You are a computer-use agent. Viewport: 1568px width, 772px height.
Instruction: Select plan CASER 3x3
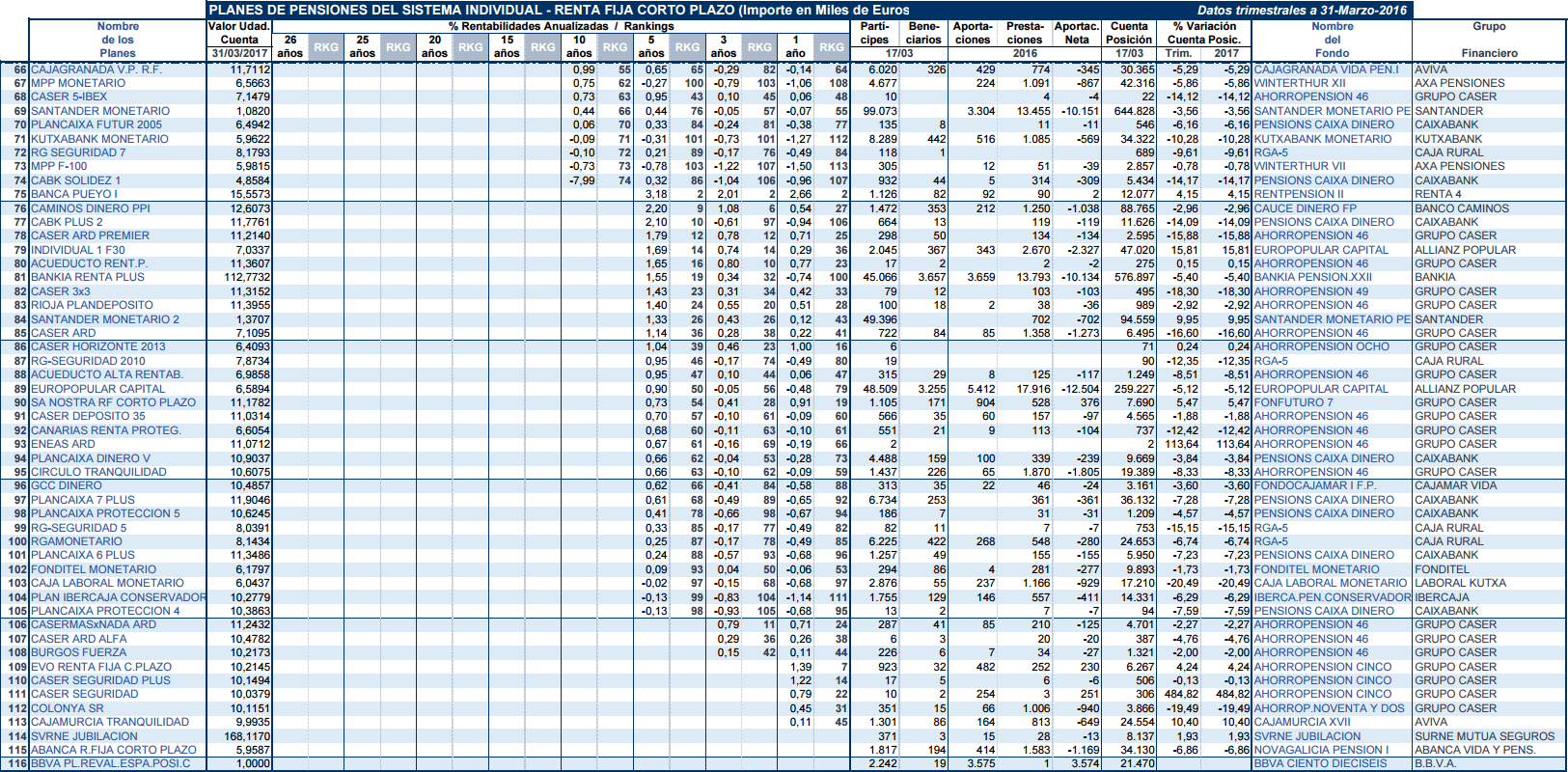click(61, 291)
